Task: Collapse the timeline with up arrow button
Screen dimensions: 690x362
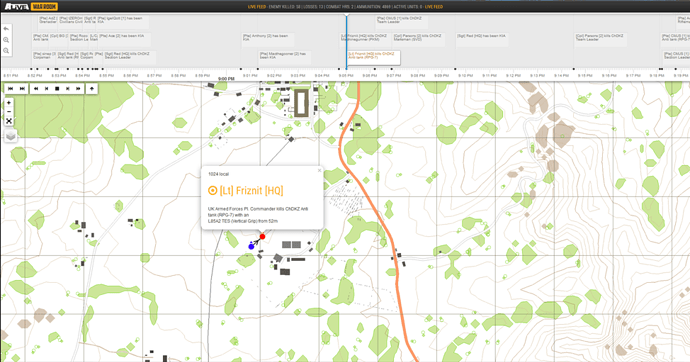Action: pyautogui.click(x=92, y=89)
